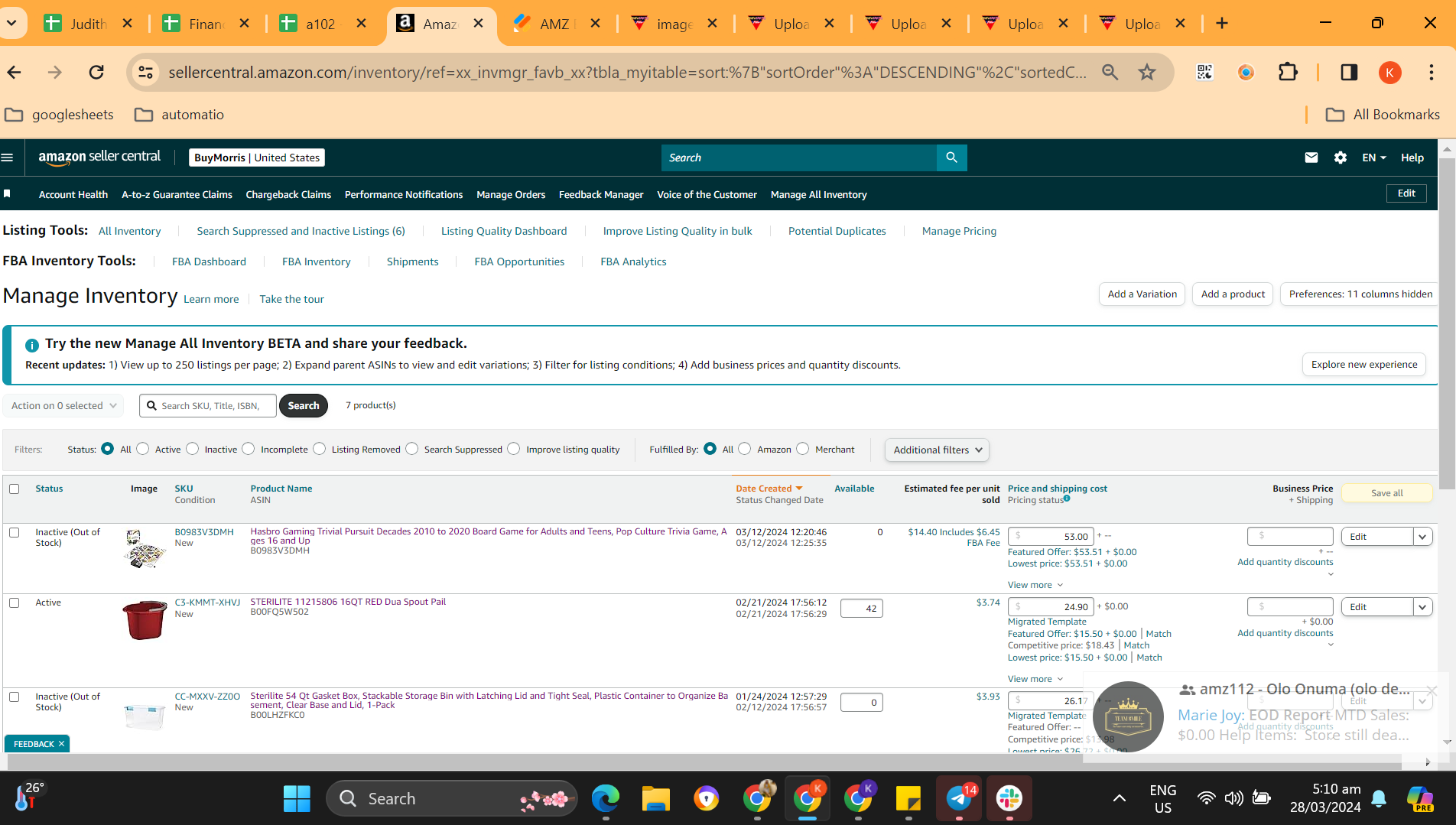Open the FBA Inventory link
The height and width of the screenshot is (825, 1456).
316,261
